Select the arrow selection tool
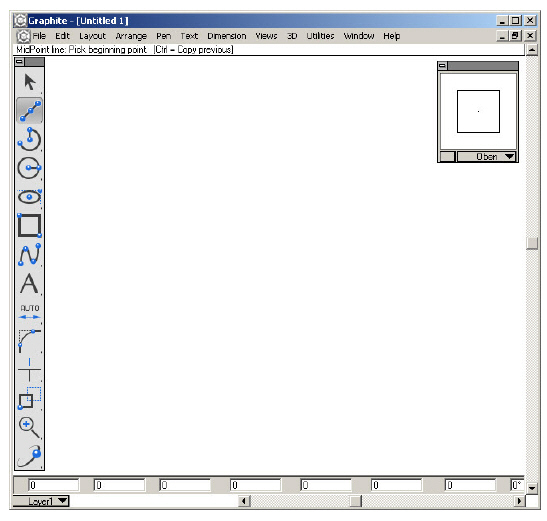Viewport: 547px width, 521px height. [x=30, y=82]
